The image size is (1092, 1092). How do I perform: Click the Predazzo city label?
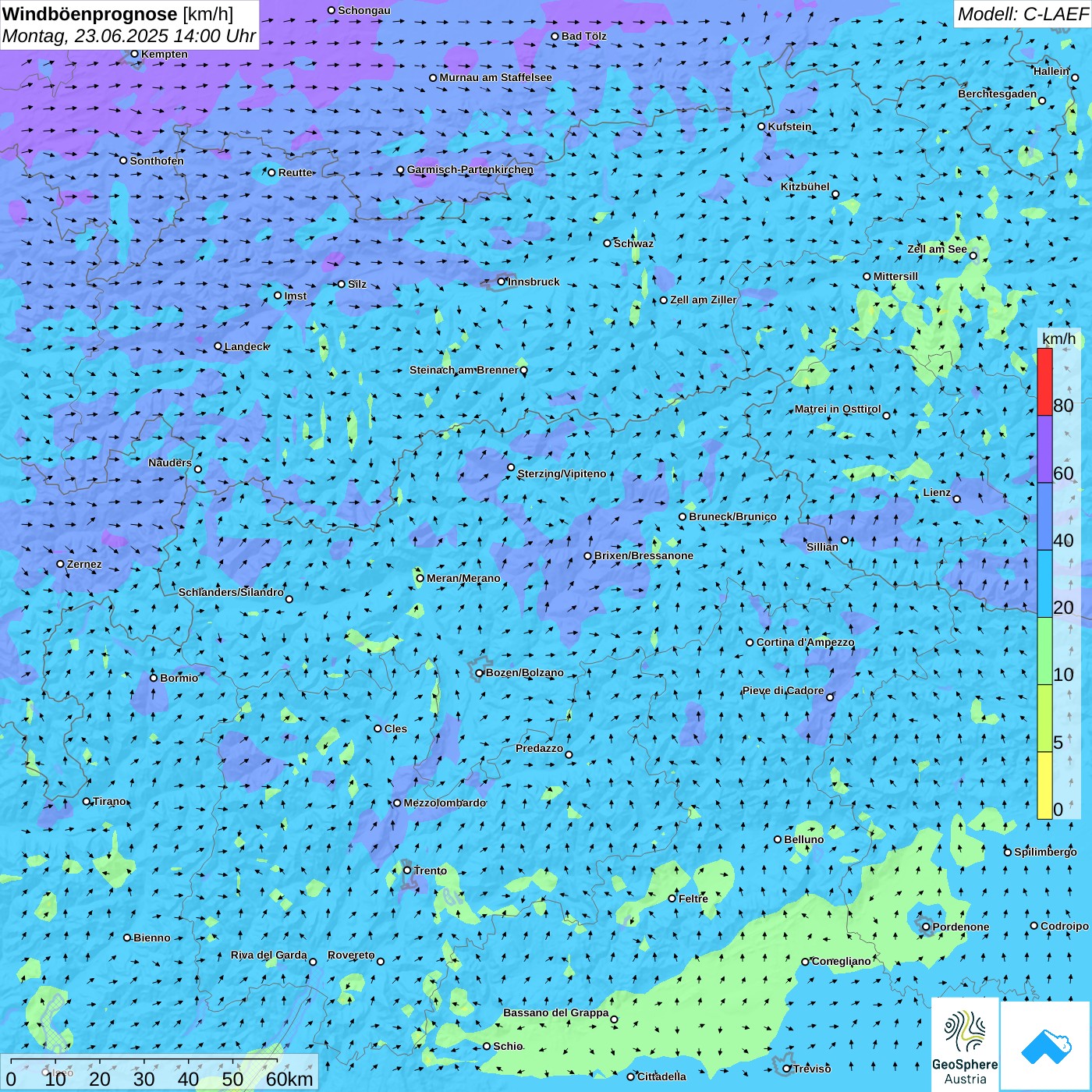[539, 748]
